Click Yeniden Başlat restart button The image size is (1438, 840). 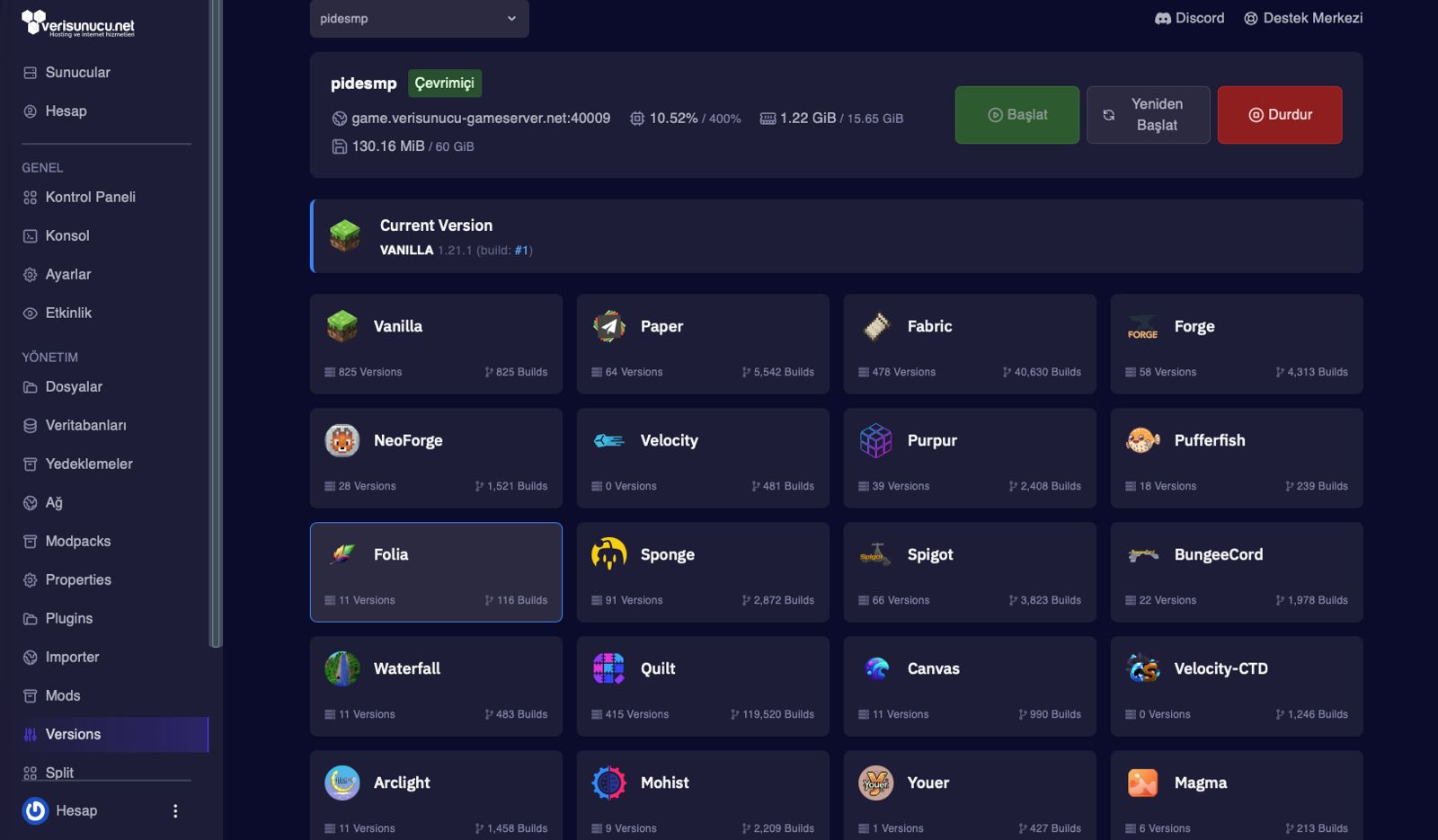click(x=1149, y=115)
